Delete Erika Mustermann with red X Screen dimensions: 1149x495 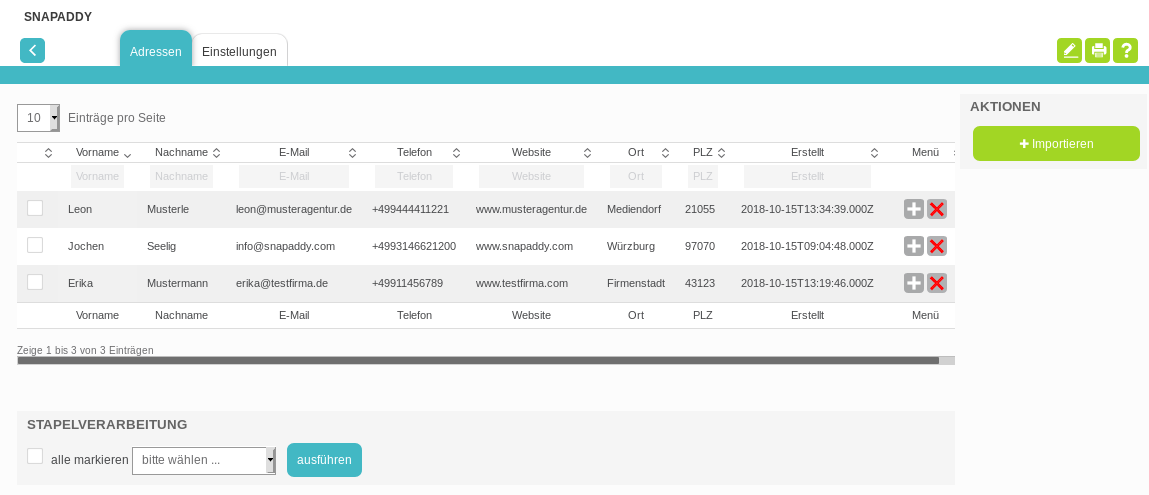pos(937,283)
